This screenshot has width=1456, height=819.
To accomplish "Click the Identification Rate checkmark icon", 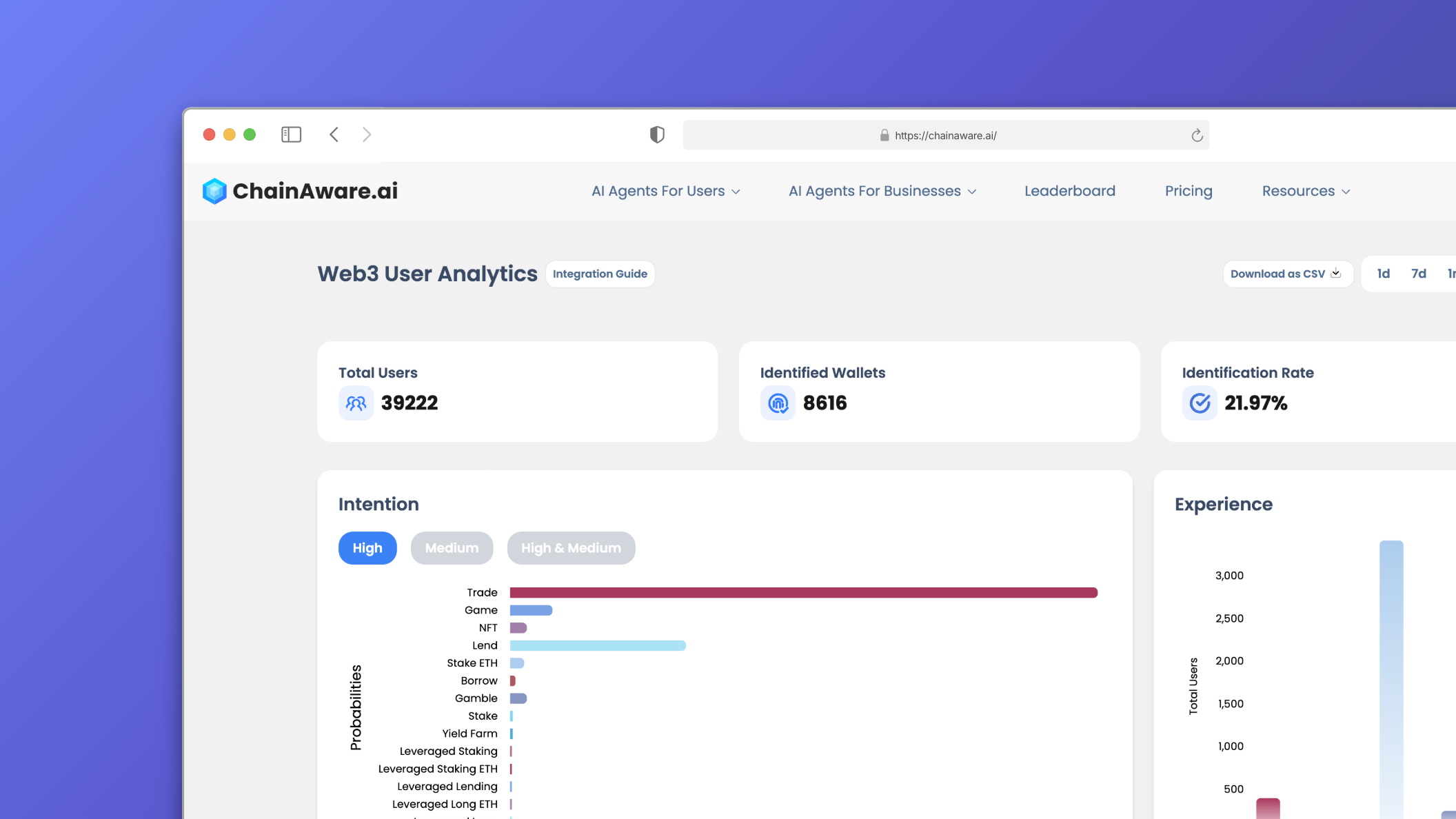I will click(x=1200, y=403).
